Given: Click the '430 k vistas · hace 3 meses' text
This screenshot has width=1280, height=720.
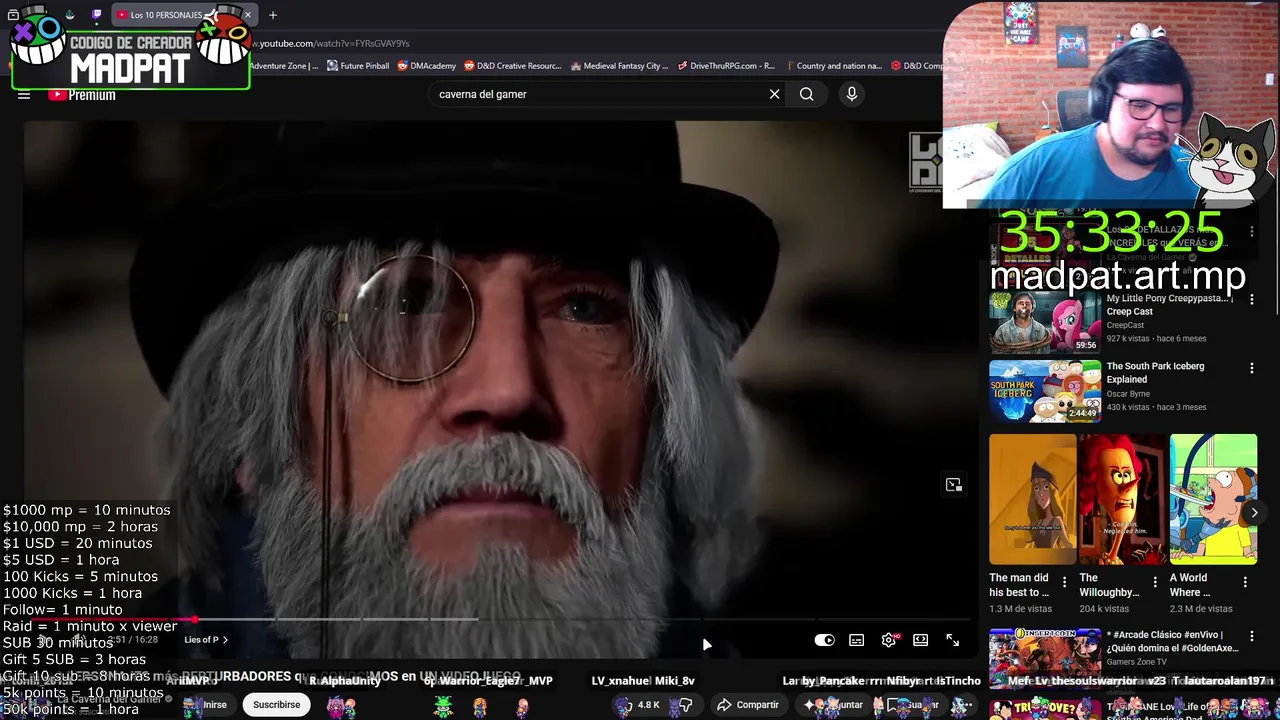Looking at the screenshot, I should point(1156,407).
